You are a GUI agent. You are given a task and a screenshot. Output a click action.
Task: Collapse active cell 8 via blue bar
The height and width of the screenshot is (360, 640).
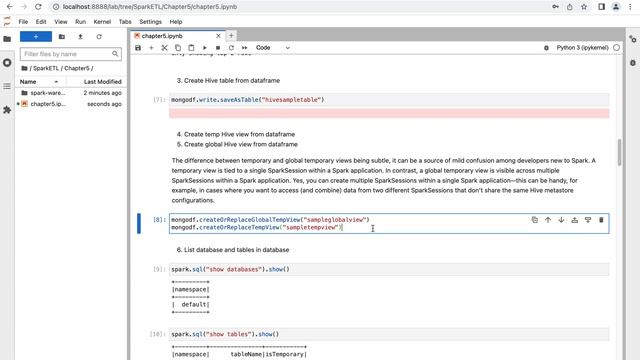pos(139,224)
